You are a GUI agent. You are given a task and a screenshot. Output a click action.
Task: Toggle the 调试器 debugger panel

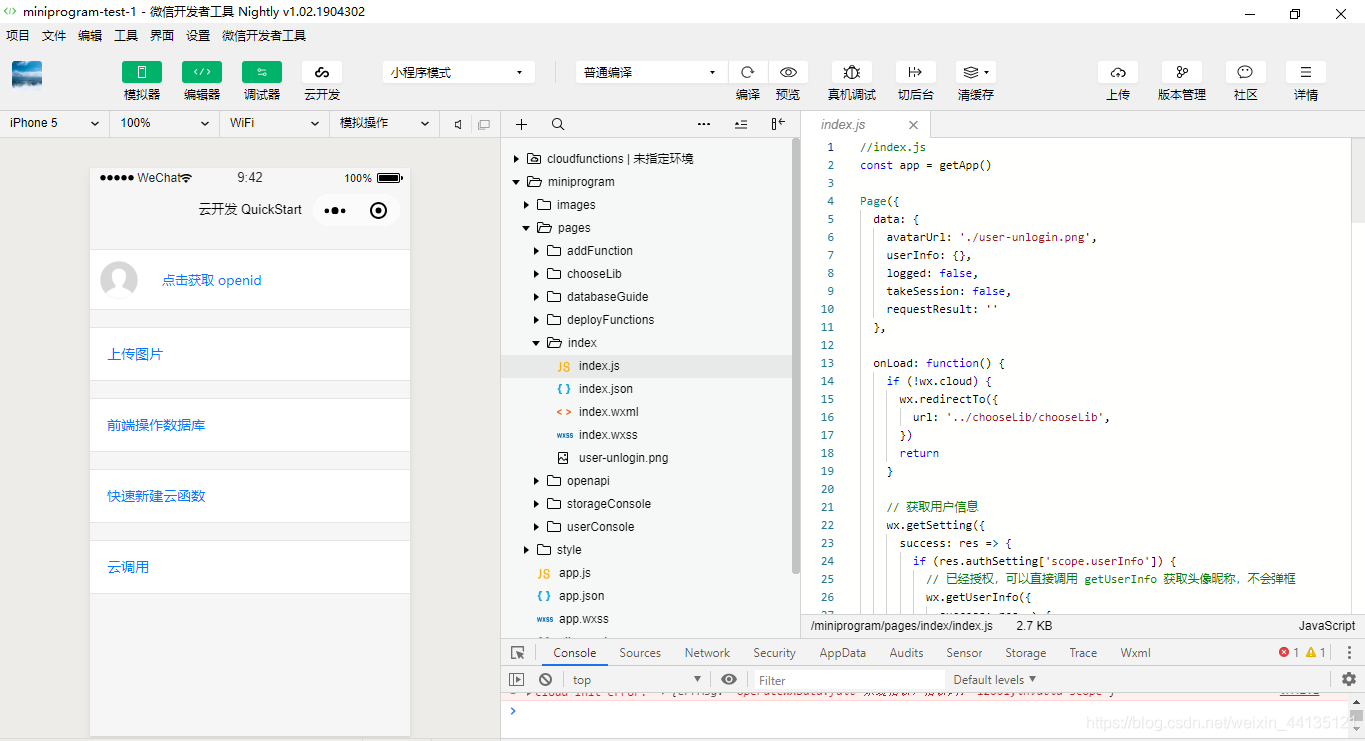[x=262, y=72]
